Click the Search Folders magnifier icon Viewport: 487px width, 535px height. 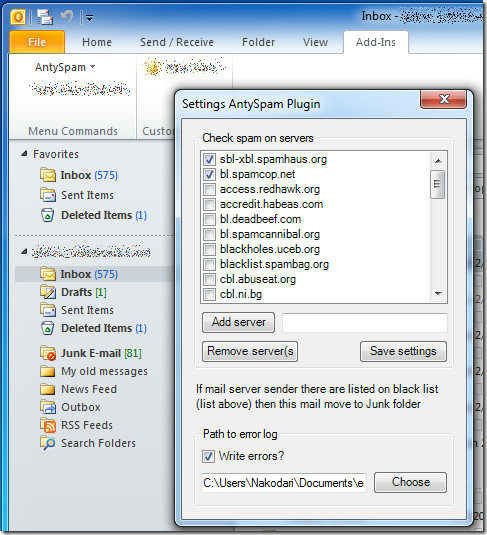coord(48,443)
